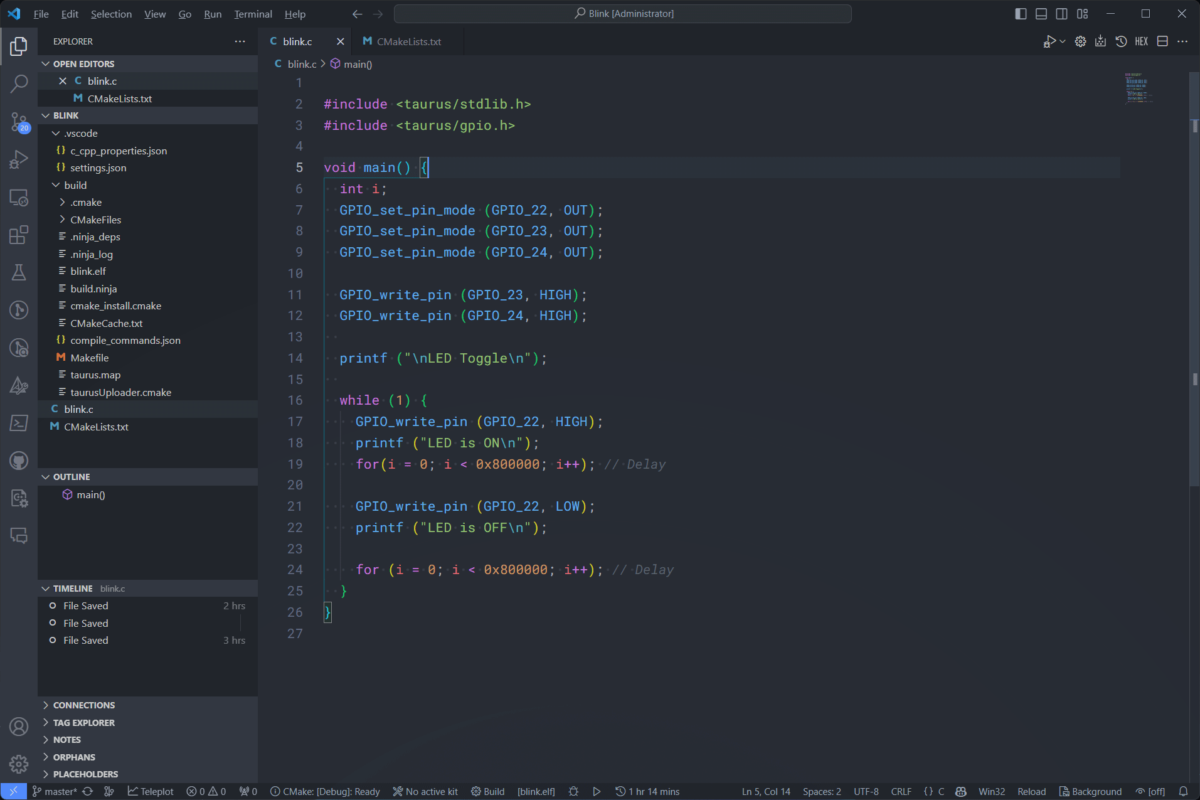Open Source Control view with 20 badge
Viewport: 1200px width, 800px height.
(x=18, y=122)
